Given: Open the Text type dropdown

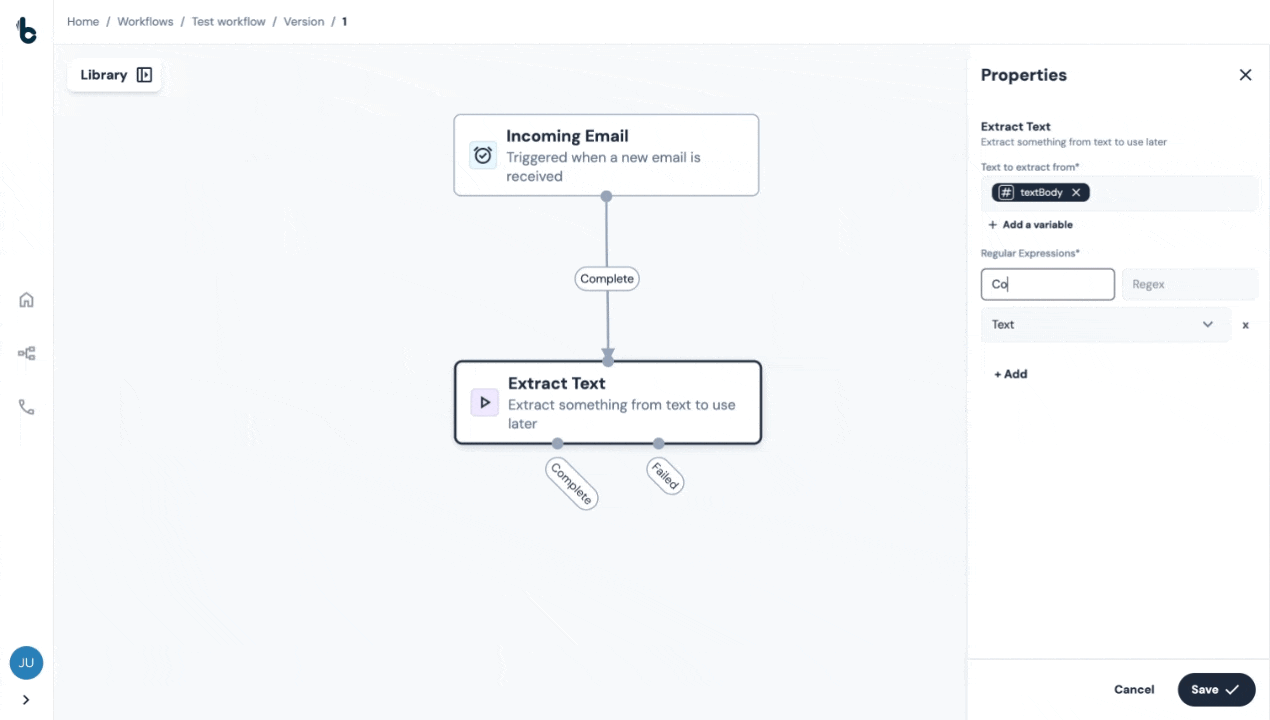Looking at the screenshot, I should coord(1105,324).
